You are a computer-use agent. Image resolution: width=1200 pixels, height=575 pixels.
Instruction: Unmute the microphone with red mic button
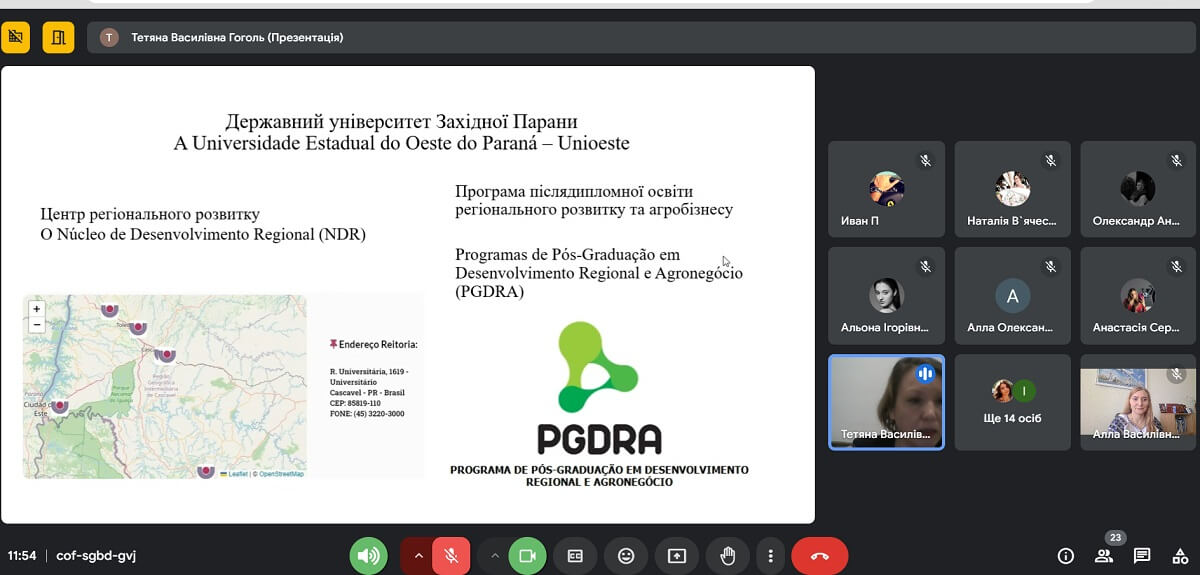tap(451, 556)
